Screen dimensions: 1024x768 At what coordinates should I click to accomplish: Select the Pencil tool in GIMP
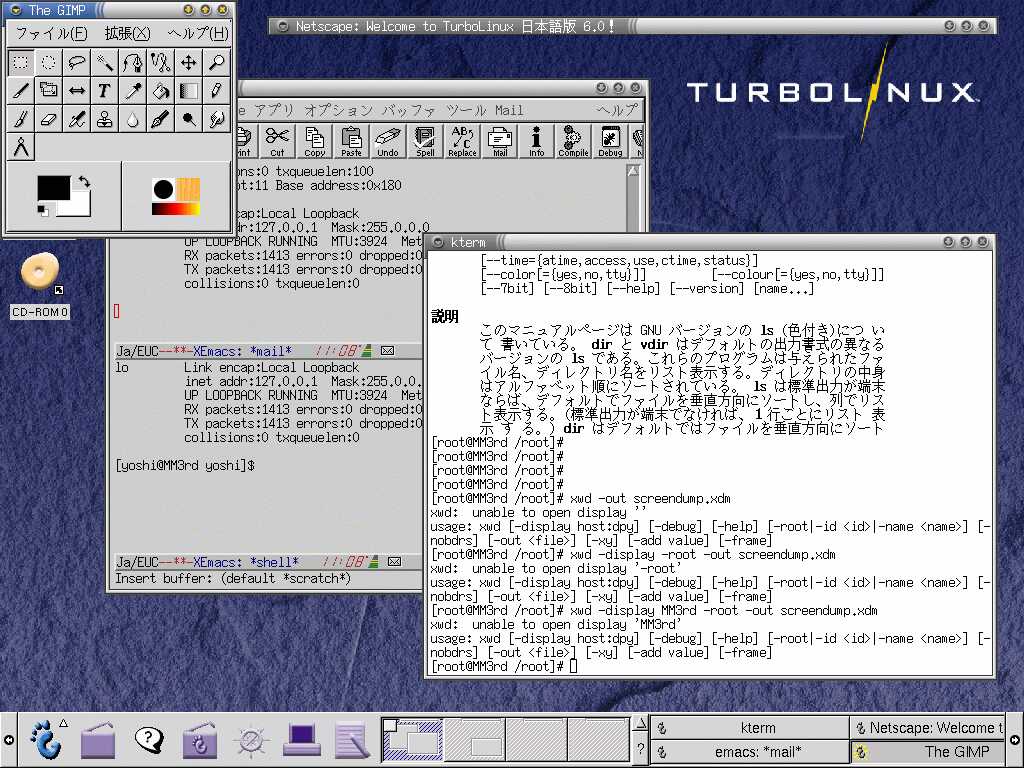pyautogui.click(x=217, y=91)
